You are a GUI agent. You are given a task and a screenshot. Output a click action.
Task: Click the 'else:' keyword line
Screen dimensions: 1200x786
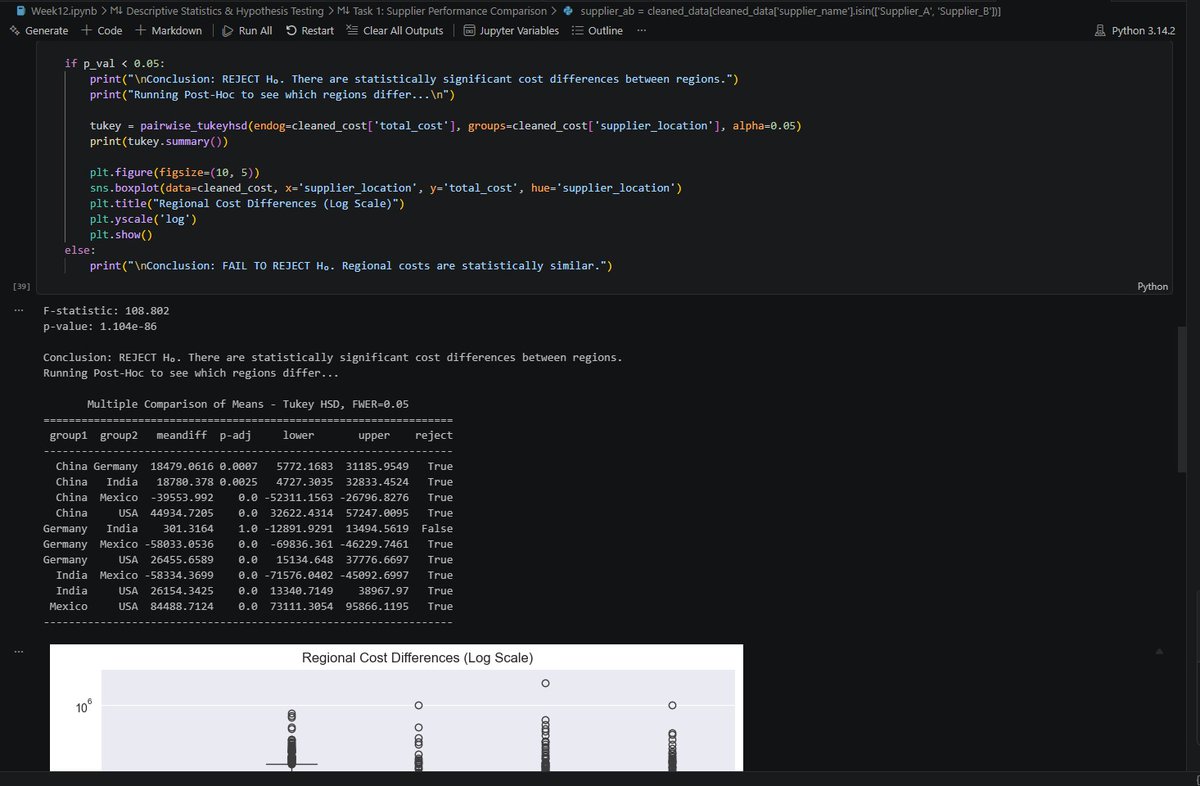pyautogui.click(x=80, y=250)
